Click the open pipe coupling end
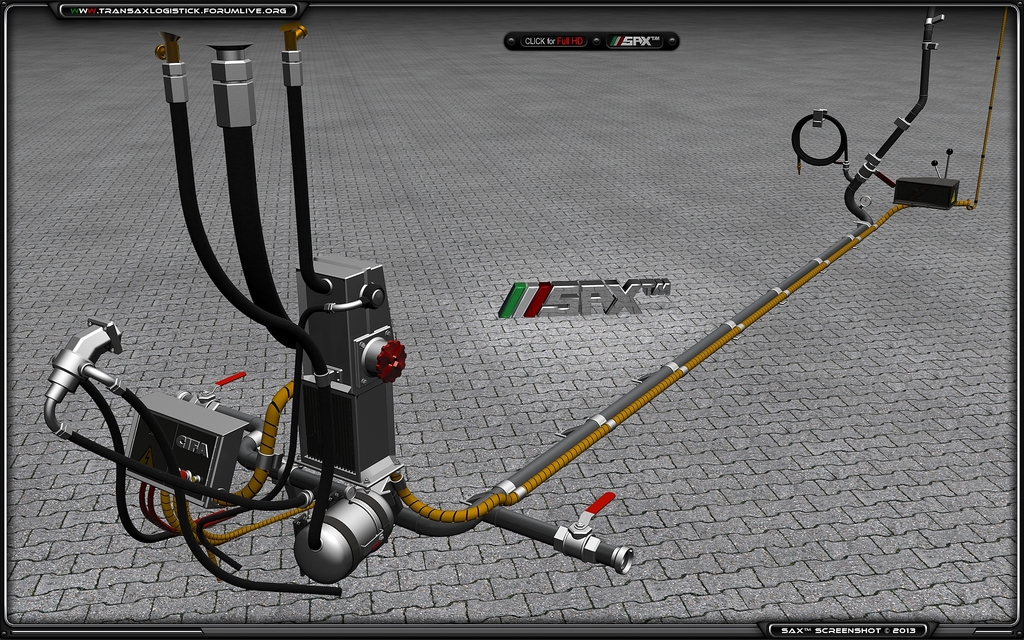 (622, 559)
